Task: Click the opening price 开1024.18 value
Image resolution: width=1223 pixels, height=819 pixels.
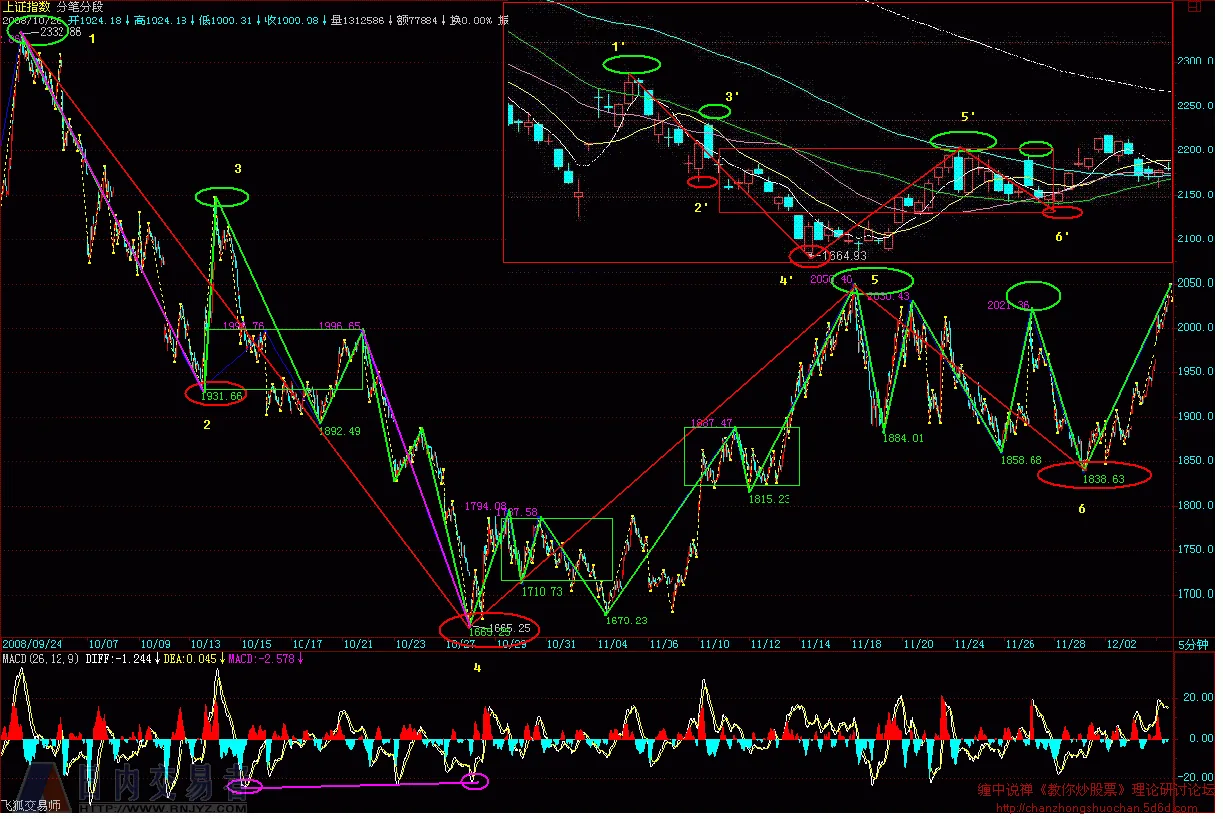Action: [x=93, y=20]
